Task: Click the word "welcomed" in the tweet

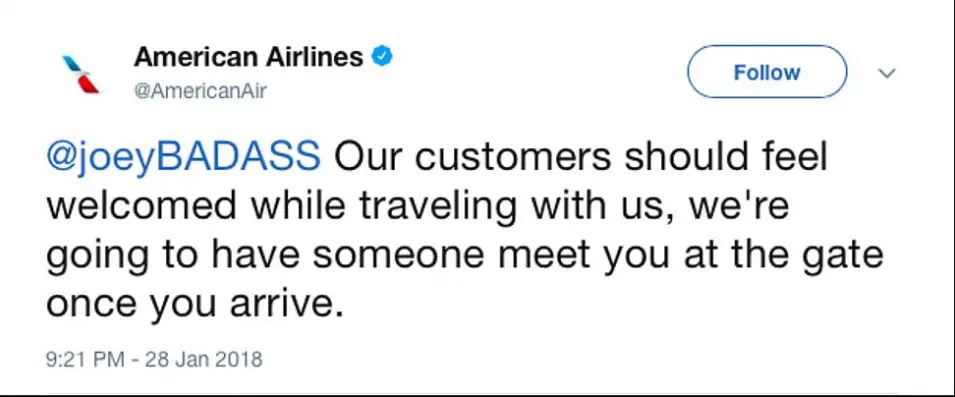Action: pyautogui.click(x=142, y=206)
